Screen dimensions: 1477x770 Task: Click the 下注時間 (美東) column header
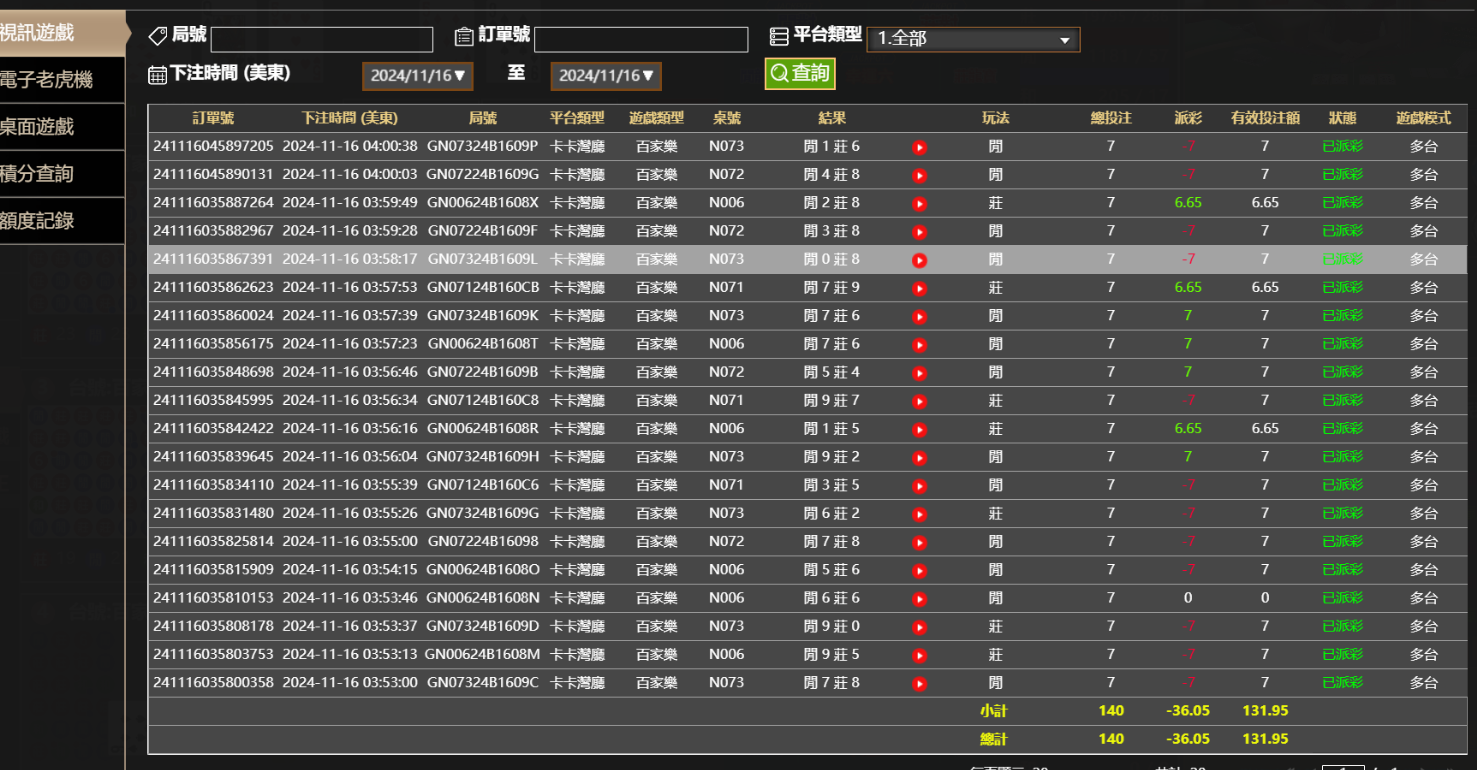click(349, 118)
